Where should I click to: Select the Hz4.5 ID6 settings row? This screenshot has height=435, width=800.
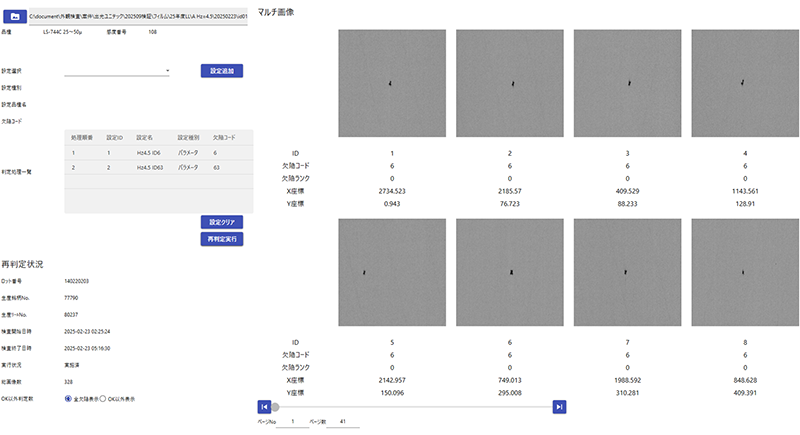tap(159, 153)
